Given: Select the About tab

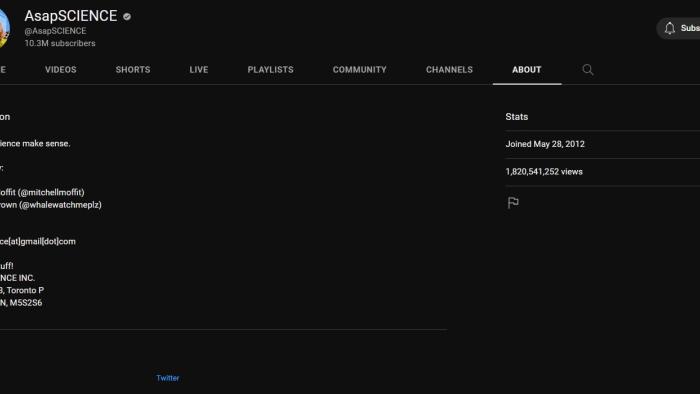Looking at the screenshot, I should pos(527,70).
